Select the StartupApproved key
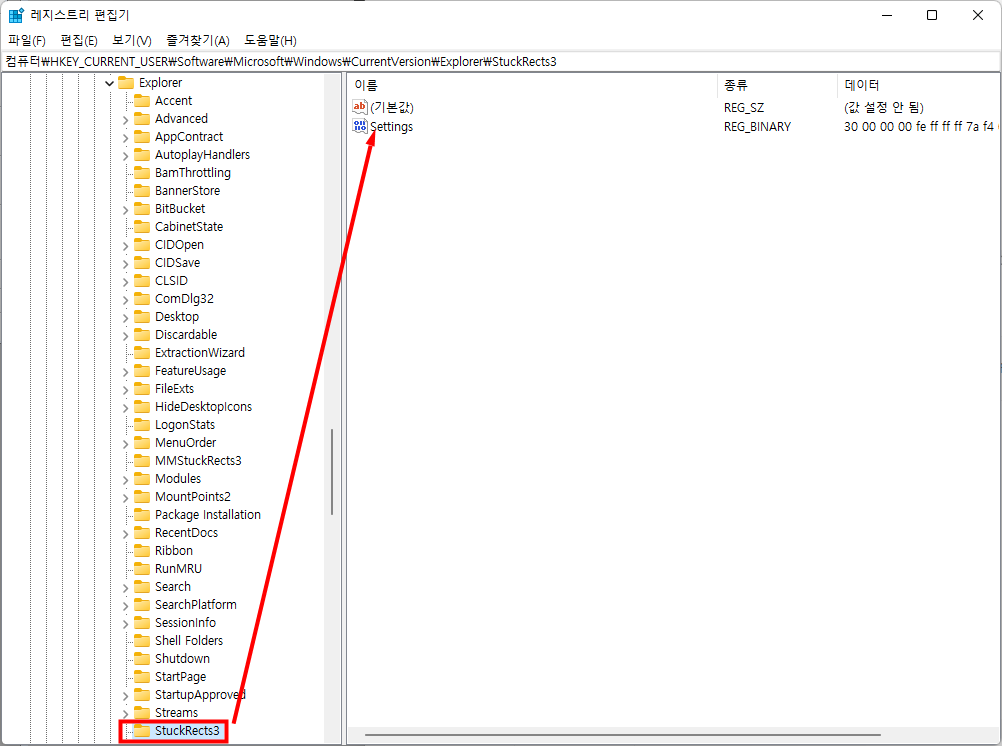Image resolution: width=1002 pixels, height=746 pixels. pyautogui.click(x=200, y=694)
